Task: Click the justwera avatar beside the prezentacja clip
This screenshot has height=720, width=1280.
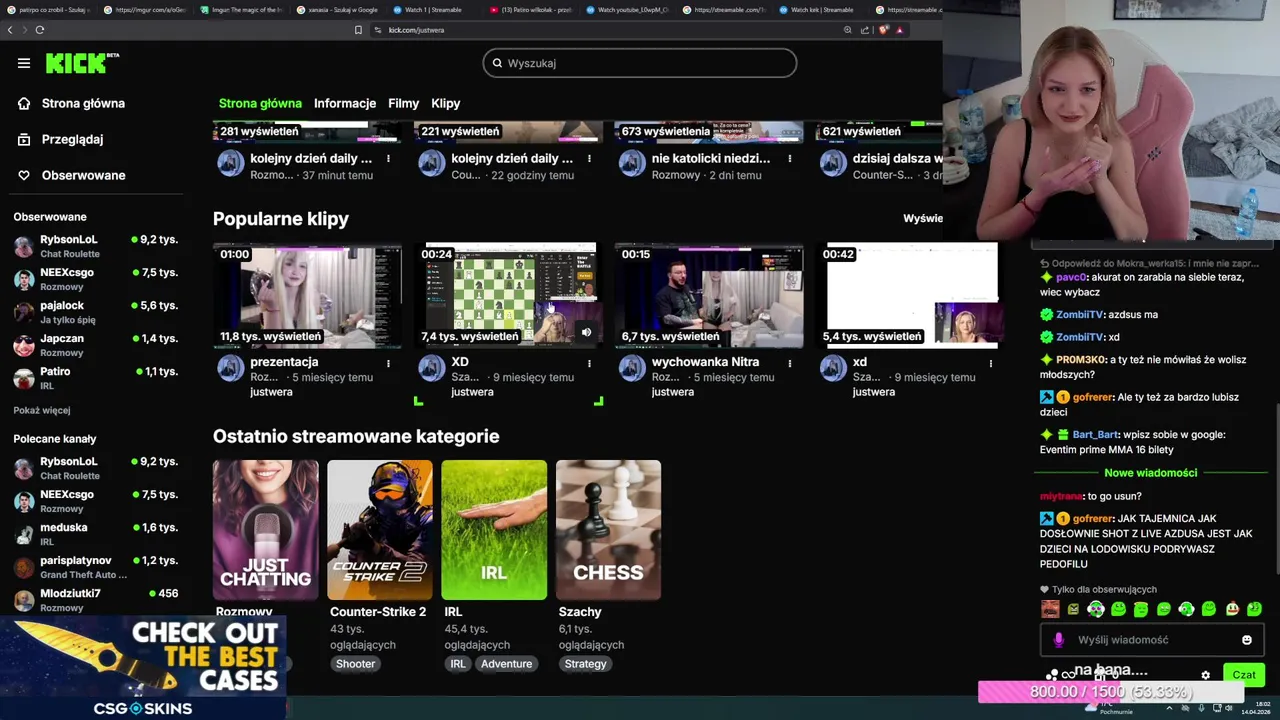Action: point(231,368)
